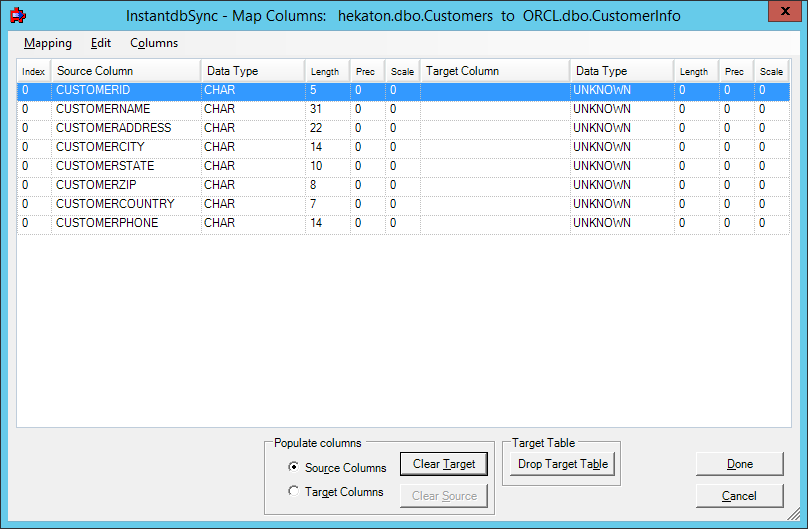This screenshot has height=529, width=808.
Task: Click UNKNOWN type in CUSTOMERCITY row
Action: 602,147
